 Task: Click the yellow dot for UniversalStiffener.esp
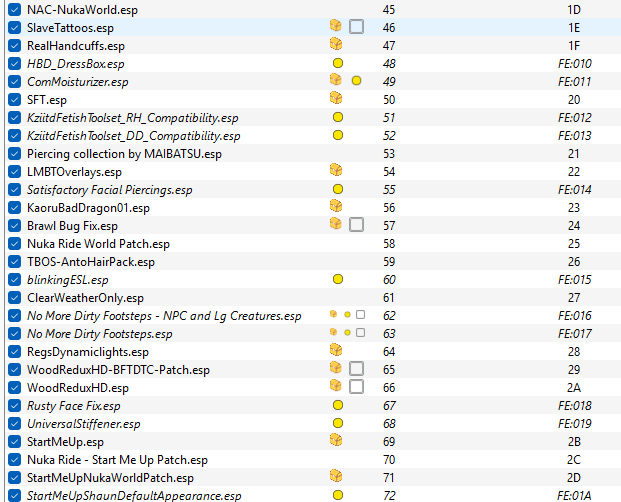point(338,423)
